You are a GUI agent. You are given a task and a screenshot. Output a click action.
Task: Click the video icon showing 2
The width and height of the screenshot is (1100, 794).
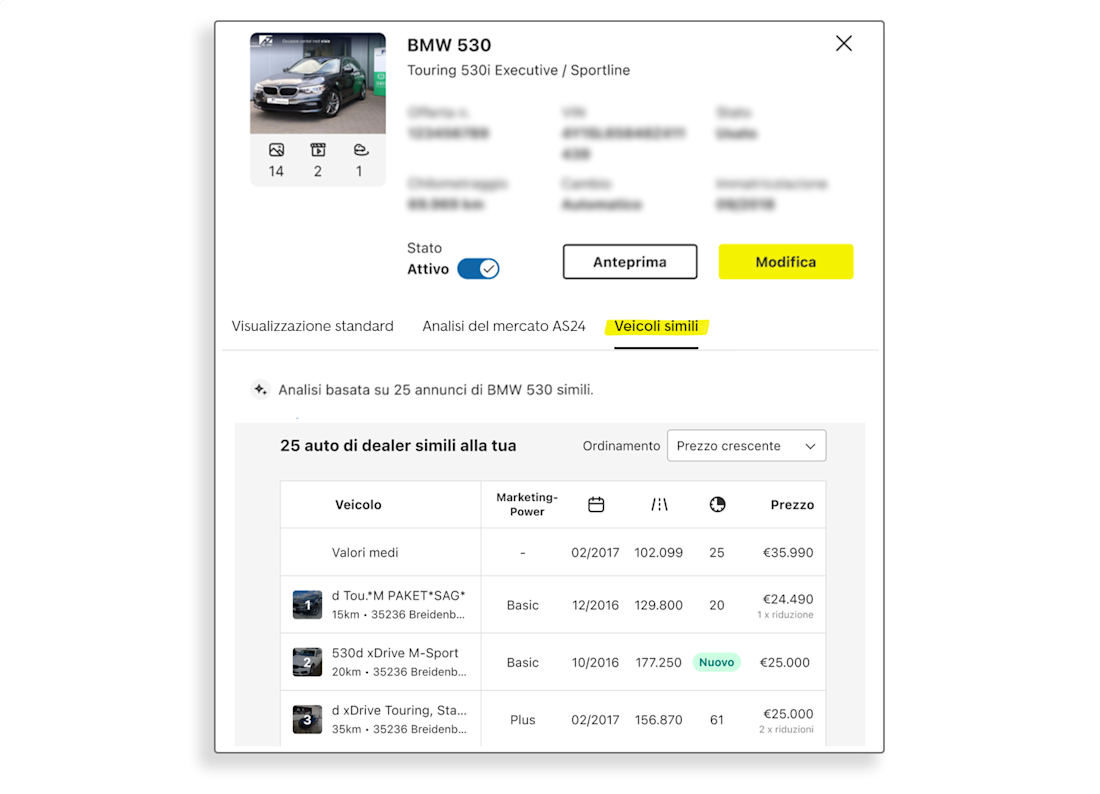coord(318,150)
